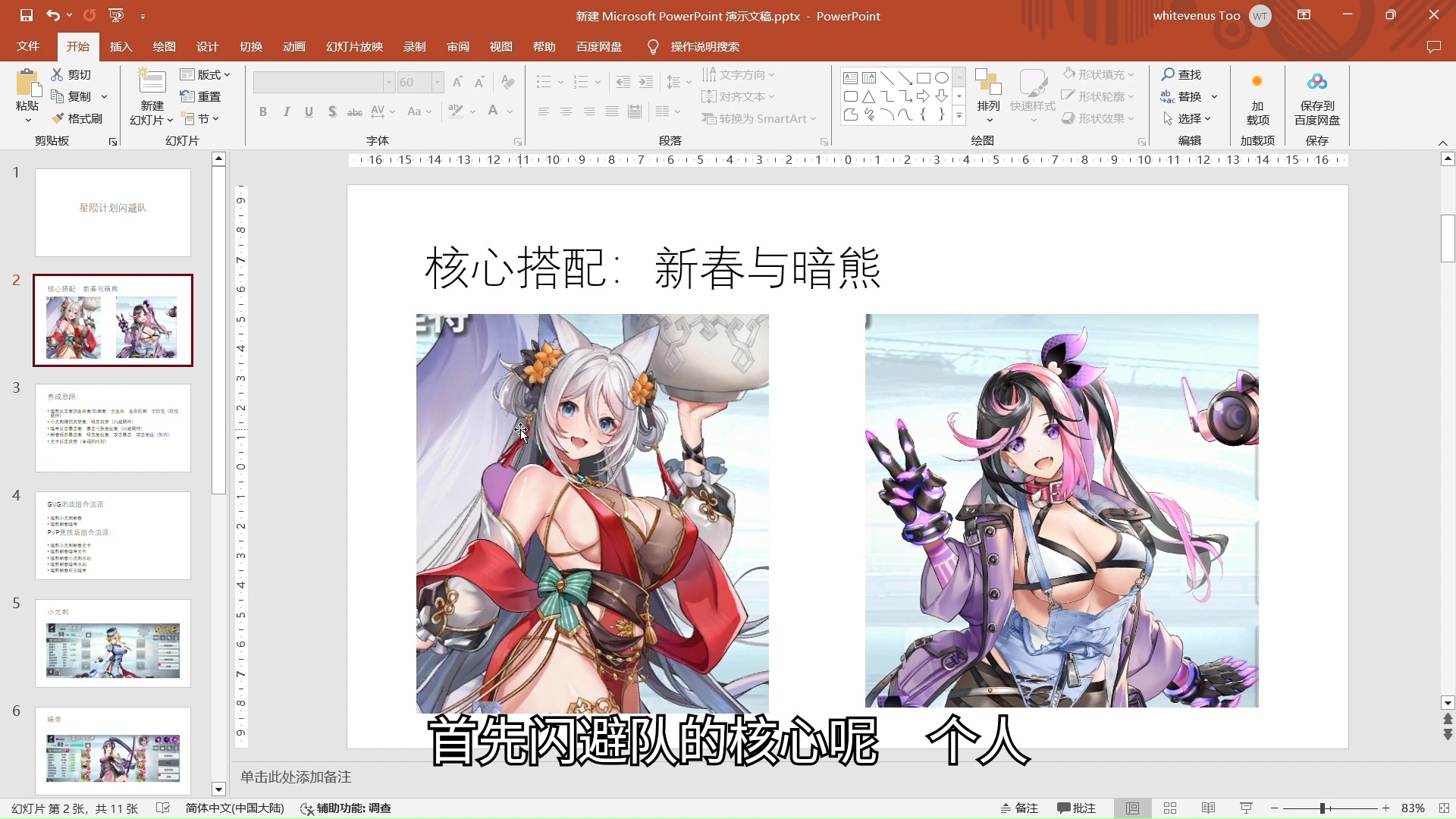Image resolution: width=1456 pixels, height=819 pixels.
Task: Start Slide Show icon in status bar
Action: (1246, 808)
